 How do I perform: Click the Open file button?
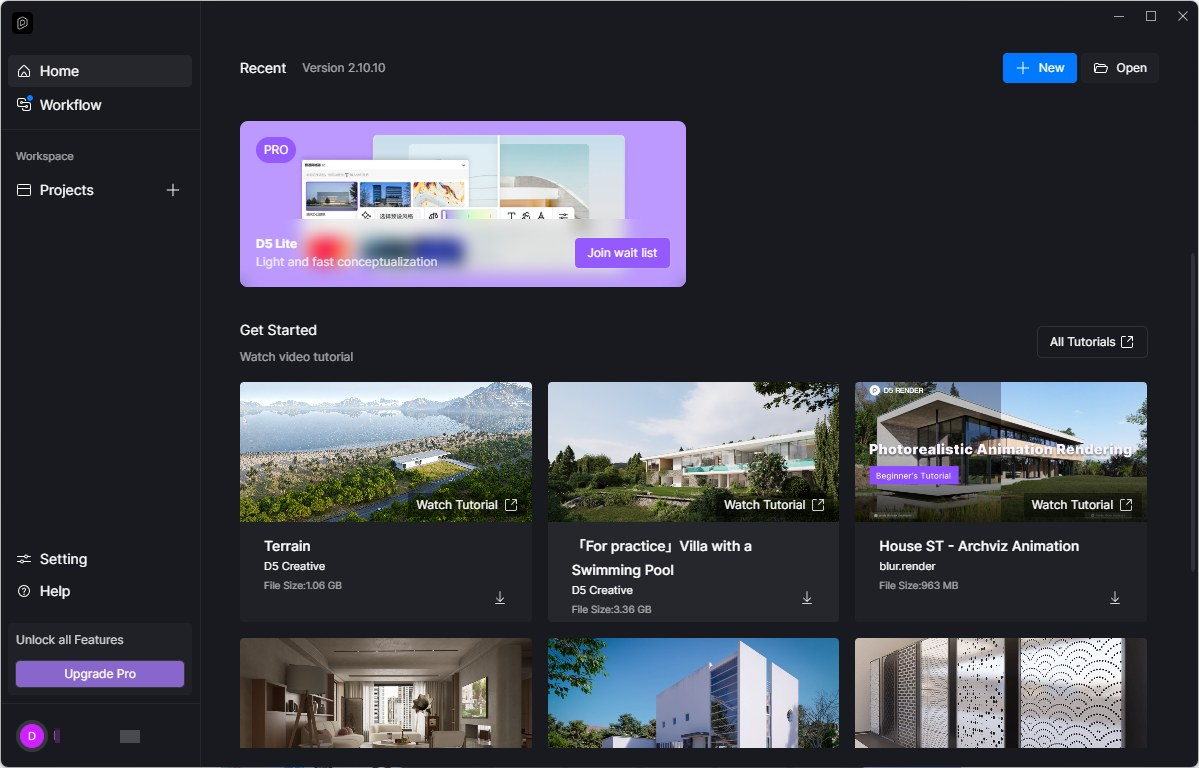pyautogui.click(x=1120, y=68)
